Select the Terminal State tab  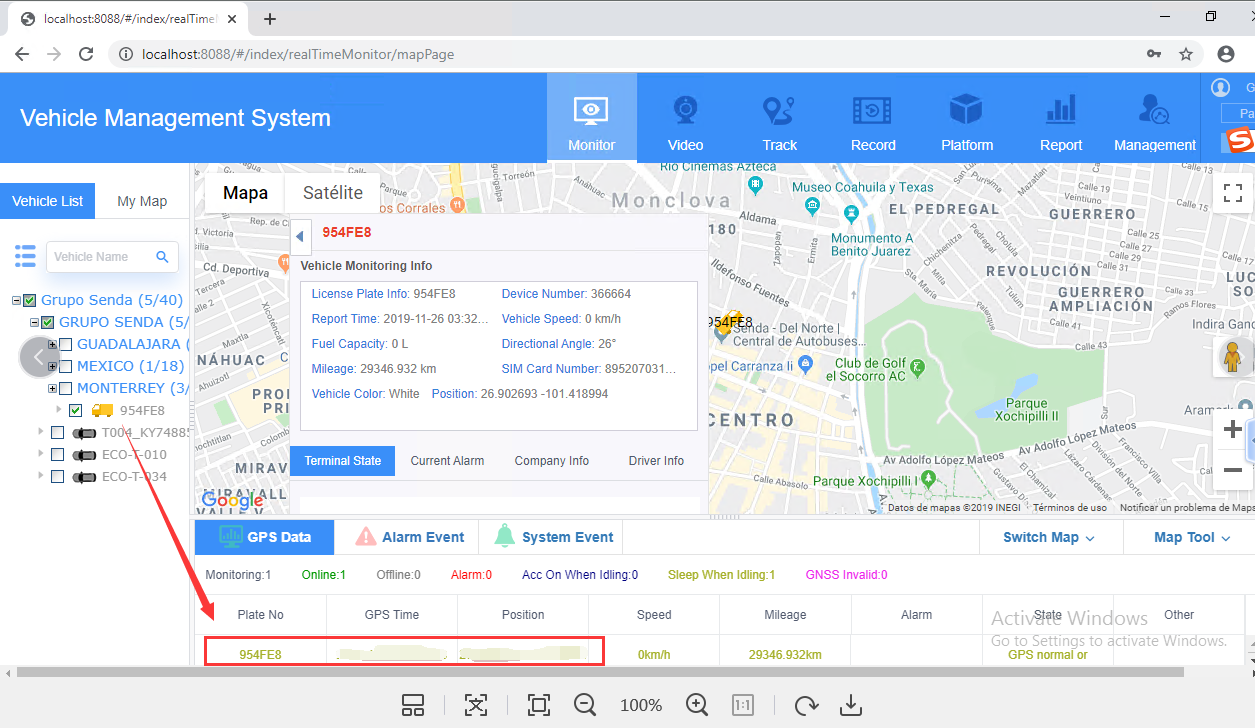click(343, 461)
